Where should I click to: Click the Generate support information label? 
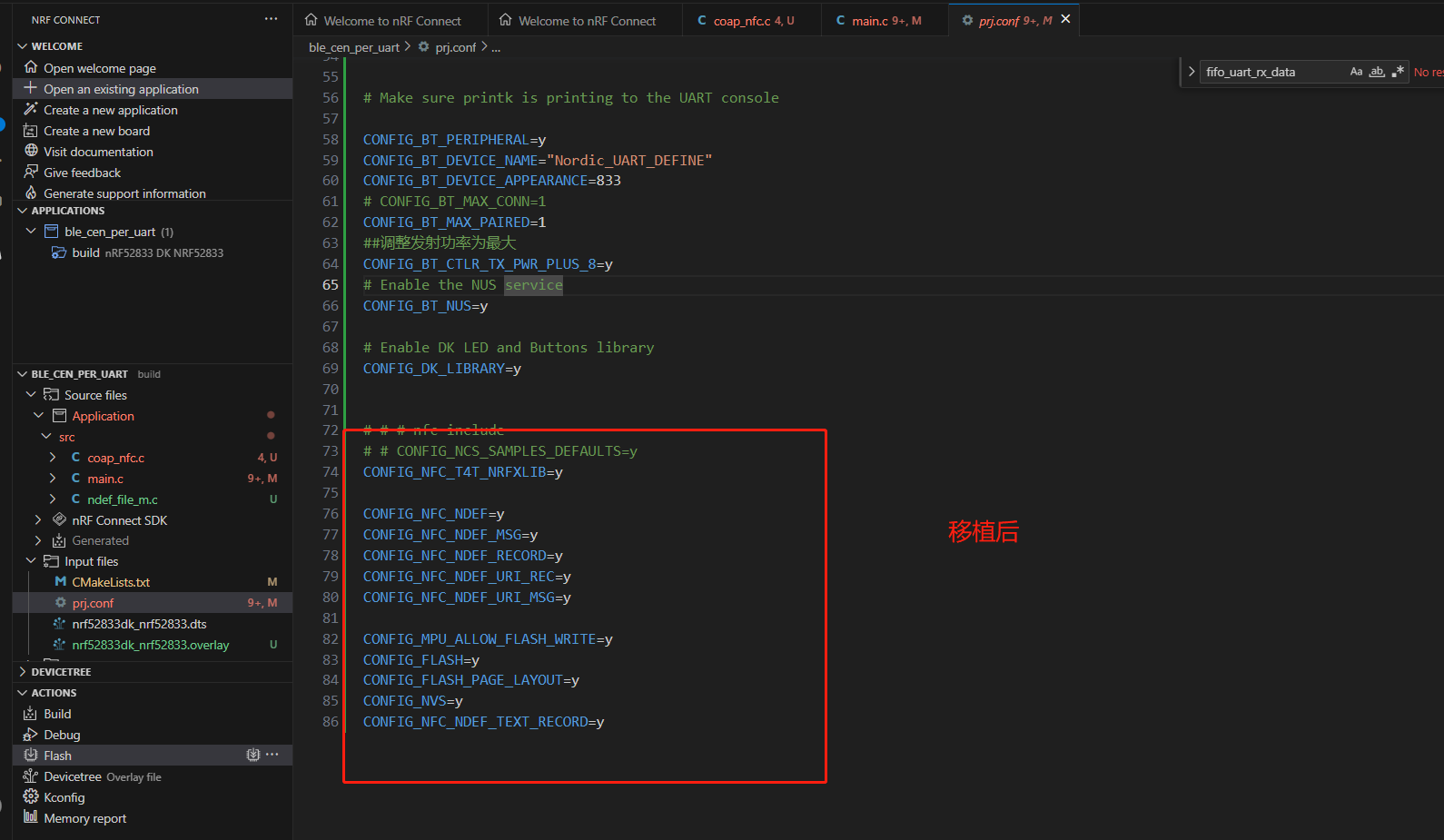pyautogui.click(x=124, y=193)
